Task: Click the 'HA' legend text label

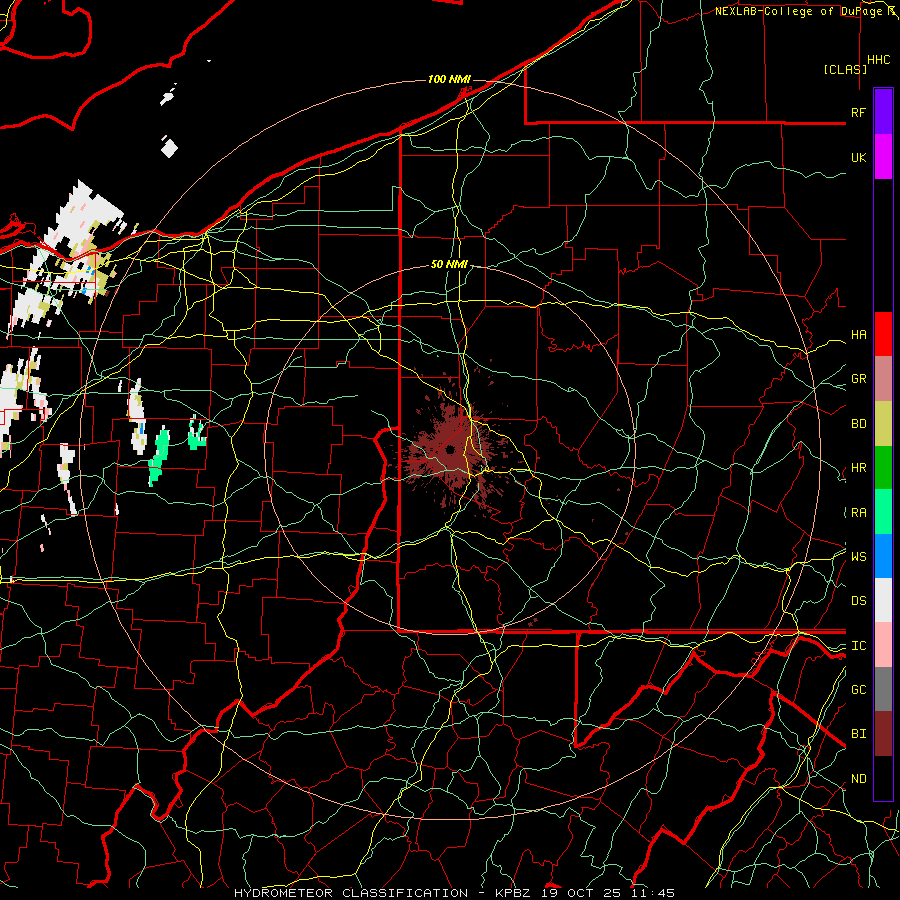Action: coord(859,335)
